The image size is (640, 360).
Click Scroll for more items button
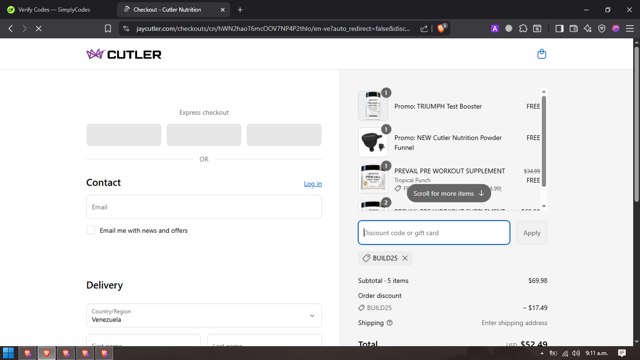coord(449,193)
